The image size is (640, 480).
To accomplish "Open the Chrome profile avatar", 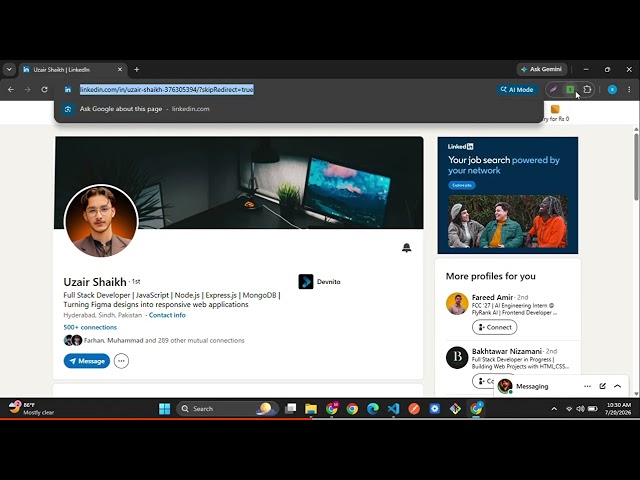I will 612,89.
